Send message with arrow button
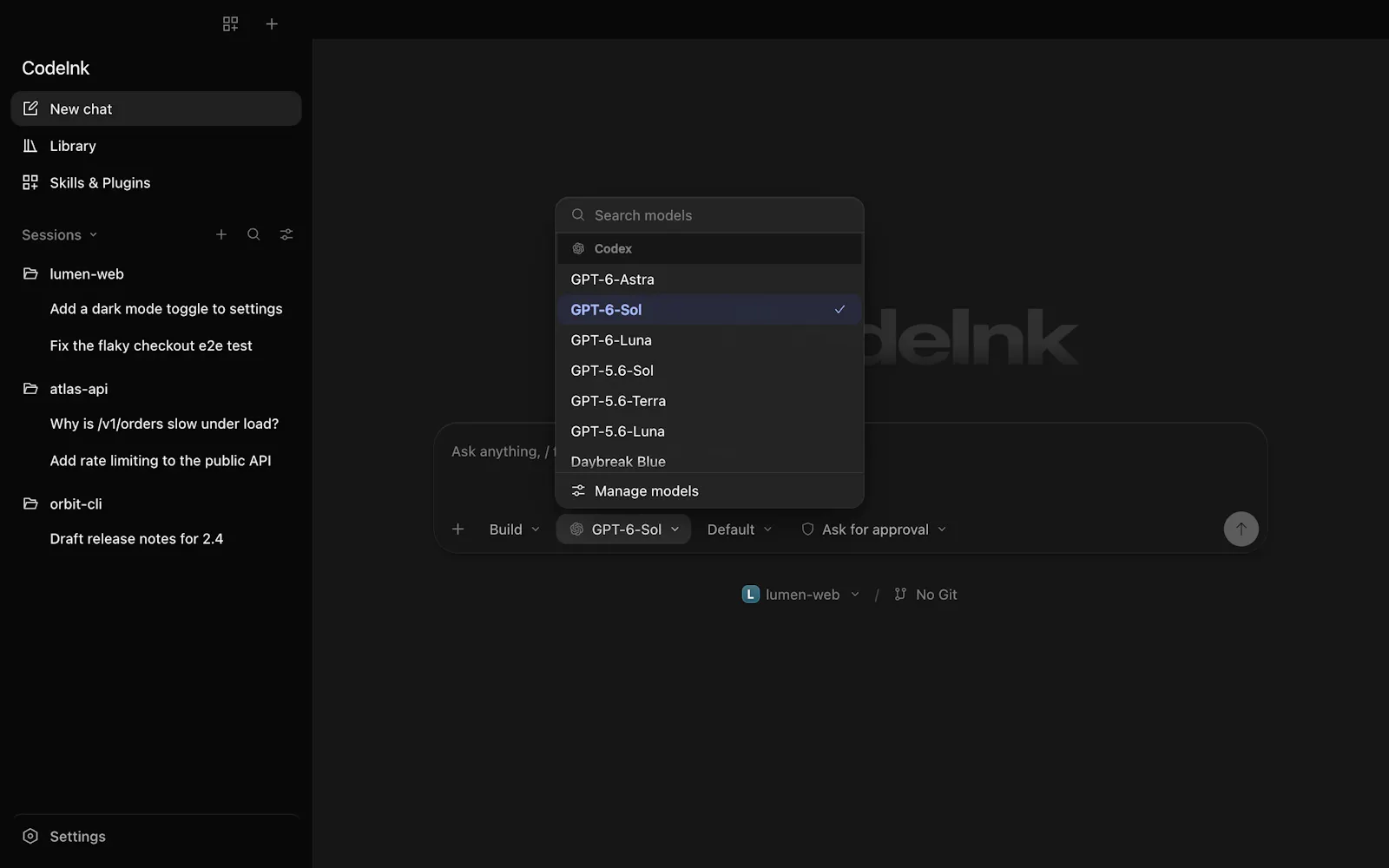This screenshot has height=868, width=1389. click(1241, 529)
